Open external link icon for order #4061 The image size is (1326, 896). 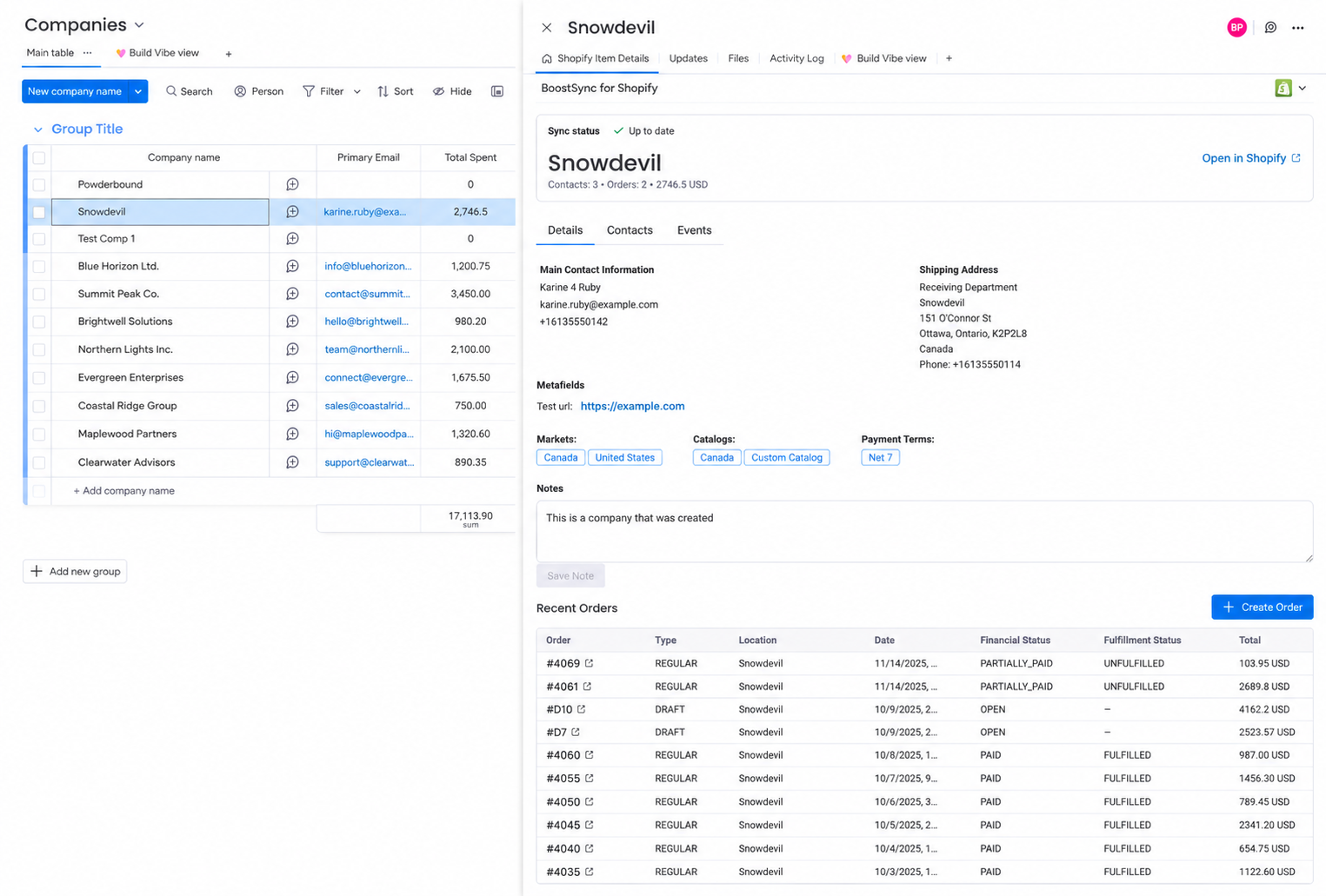[x=587, y=686]
